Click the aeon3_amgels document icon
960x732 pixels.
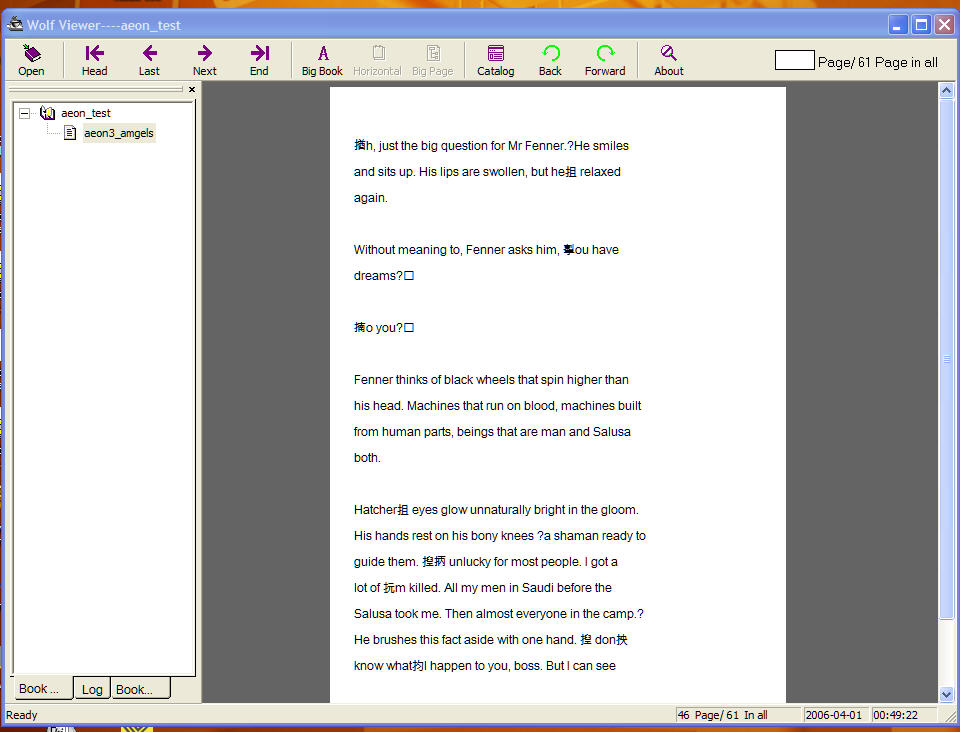coord(70,132)
